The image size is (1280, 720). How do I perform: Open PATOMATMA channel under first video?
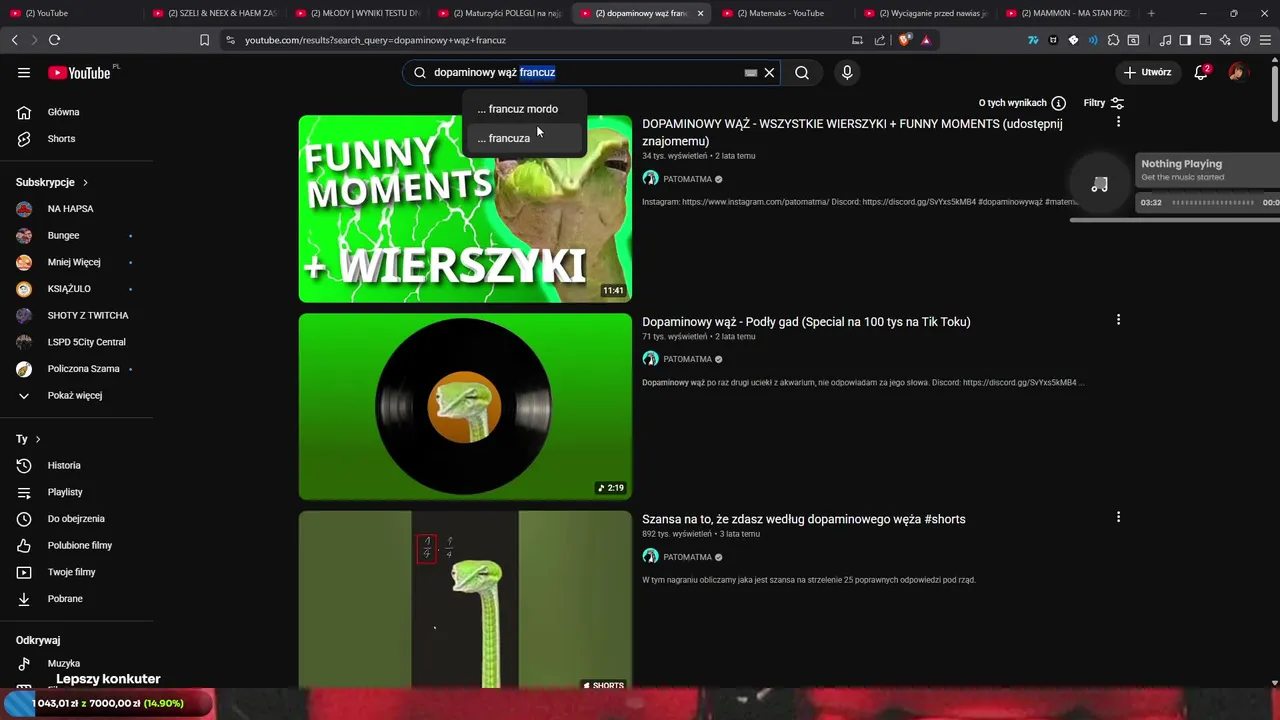pos(687,179)
